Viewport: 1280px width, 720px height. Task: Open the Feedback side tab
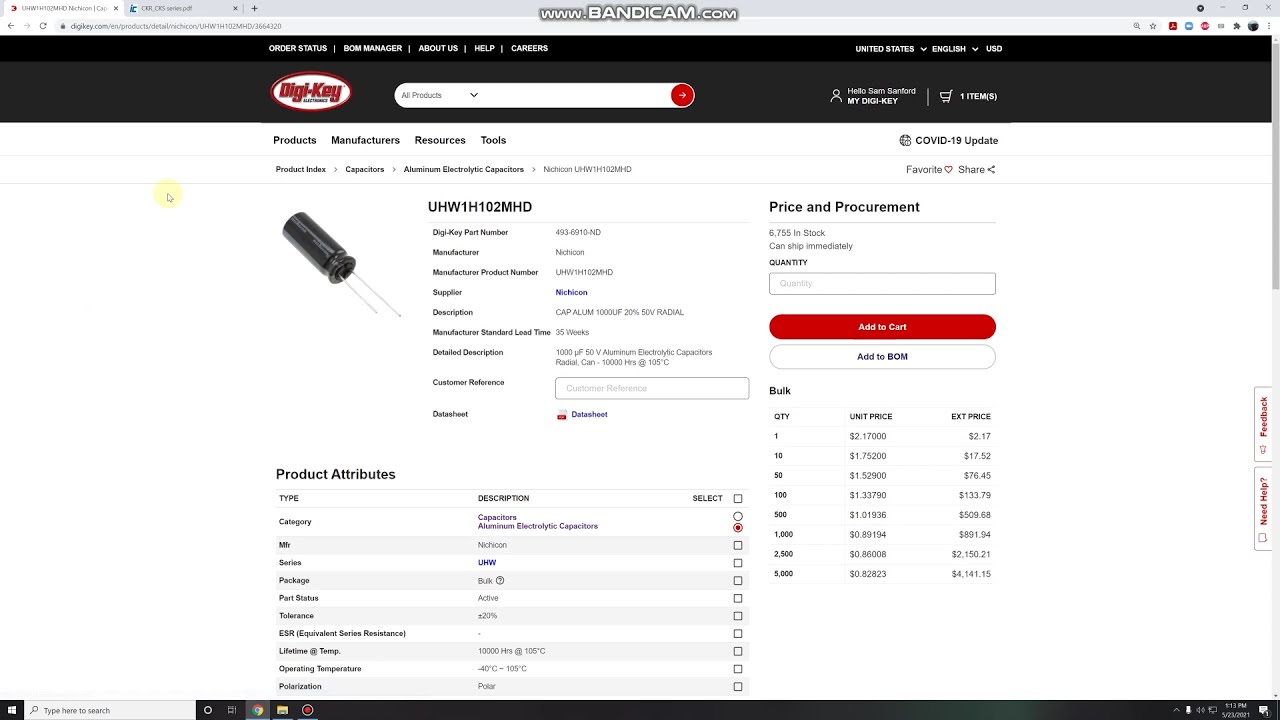tap(1264, 423)
